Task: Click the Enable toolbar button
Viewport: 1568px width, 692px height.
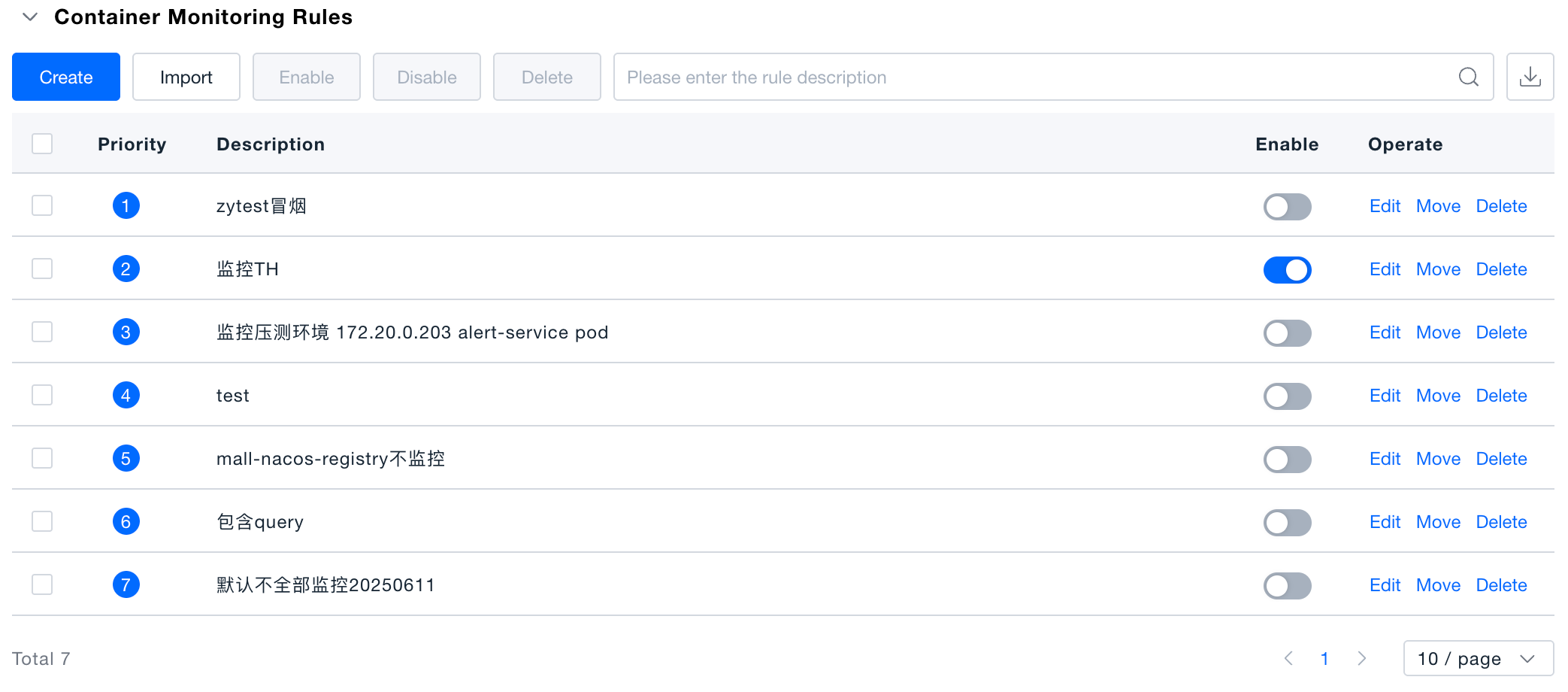Action: tap(307, 77)
